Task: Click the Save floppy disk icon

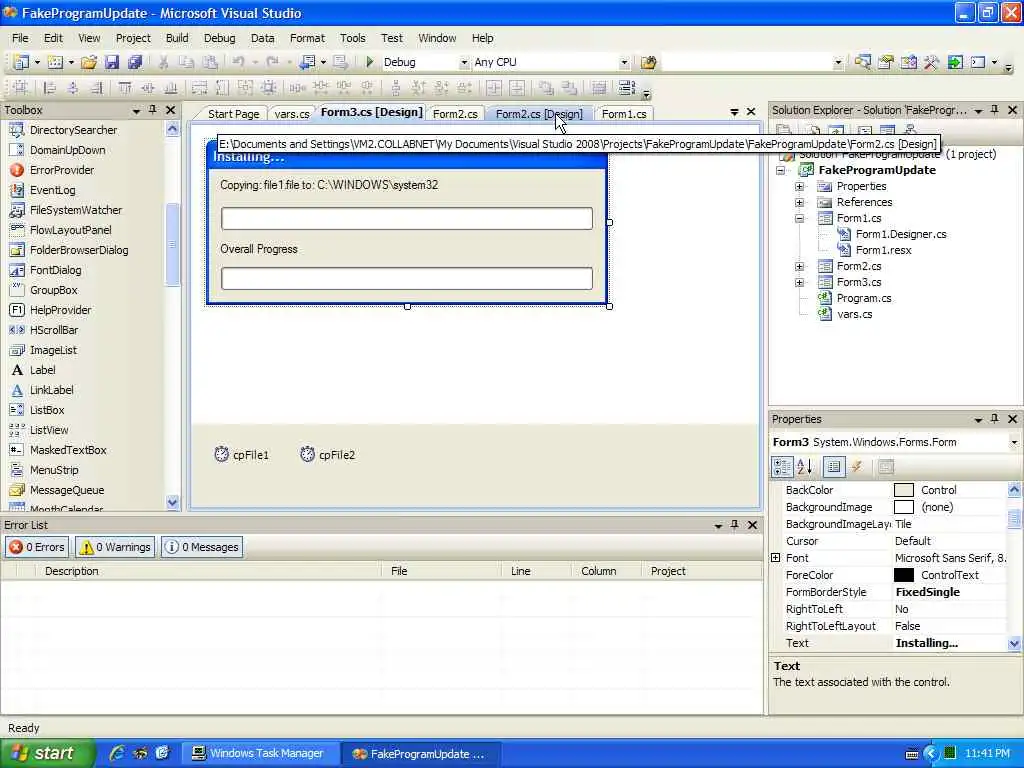Action: [112, 62]
